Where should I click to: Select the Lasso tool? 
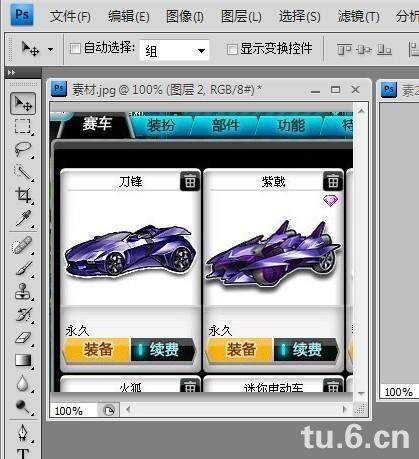tap(23, 149)
